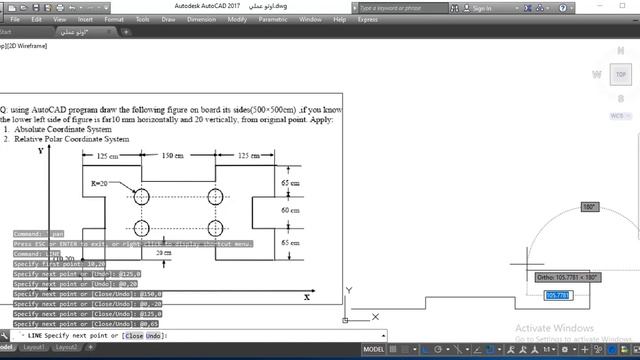Open the File menu
This screenshot has width=640, height=360.
click(15, 19)
